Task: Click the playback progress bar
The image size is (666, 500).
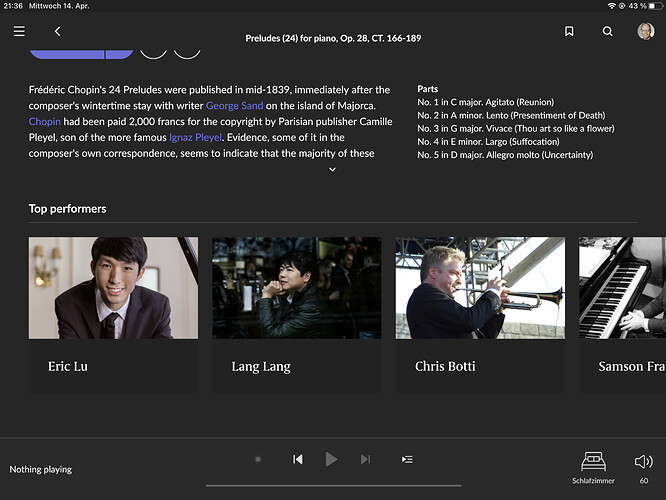Action: (x=333, y=486)
